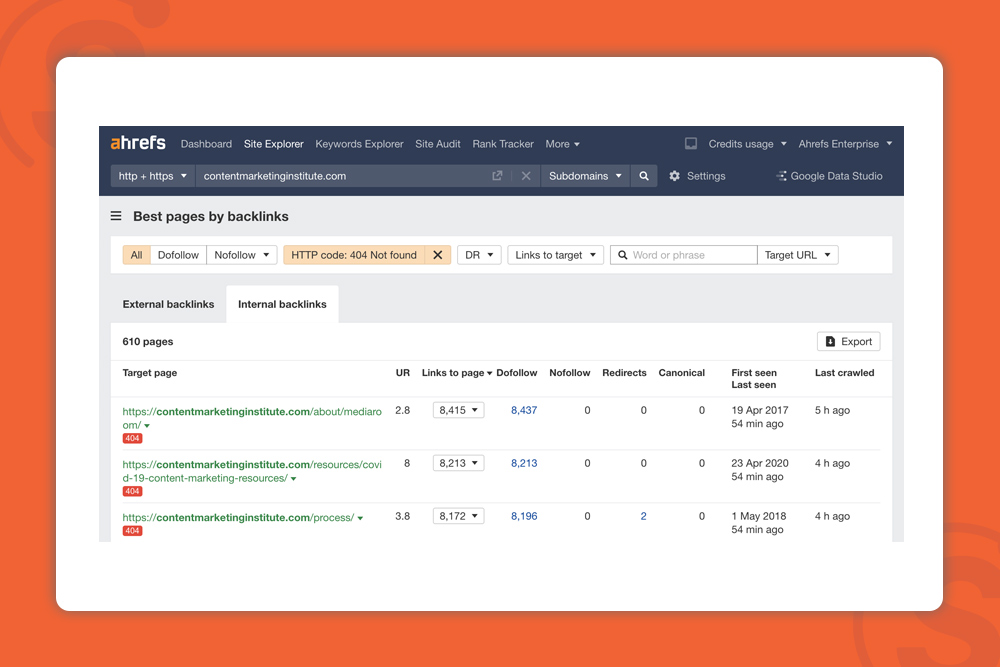Open Ahrefs Enterprise account menu
Viewport: 1000px width, 667px height.
point(845,144)
